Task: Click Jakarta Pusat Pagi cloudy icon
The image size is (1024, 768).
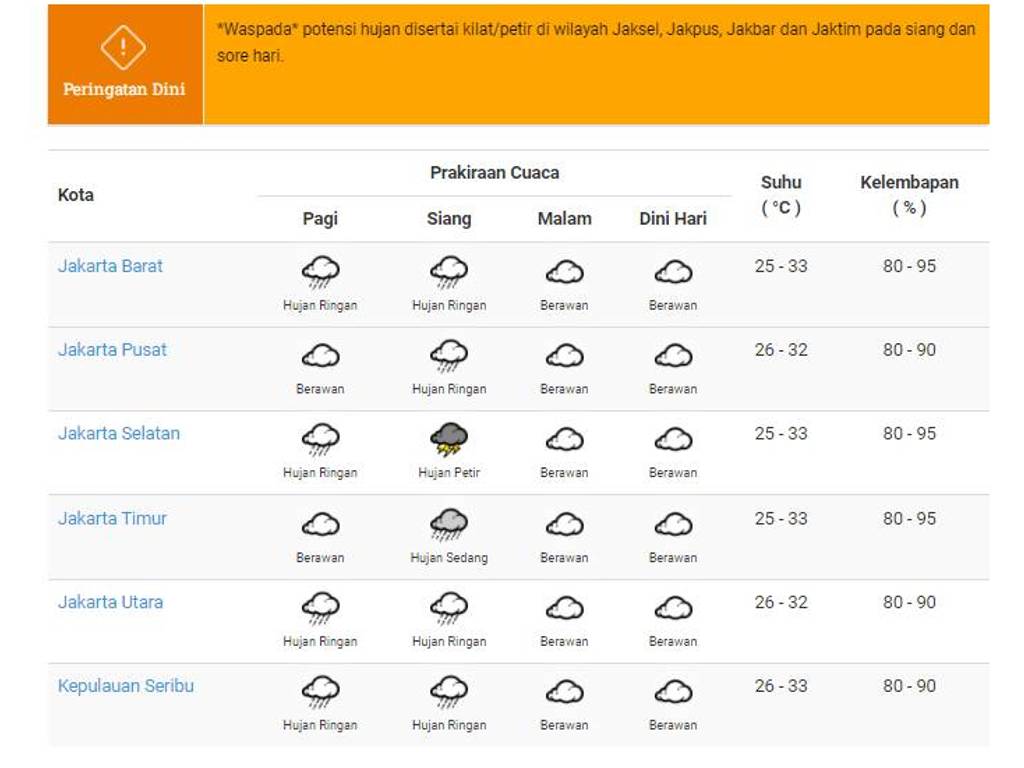Action: (x=320, y=356)
